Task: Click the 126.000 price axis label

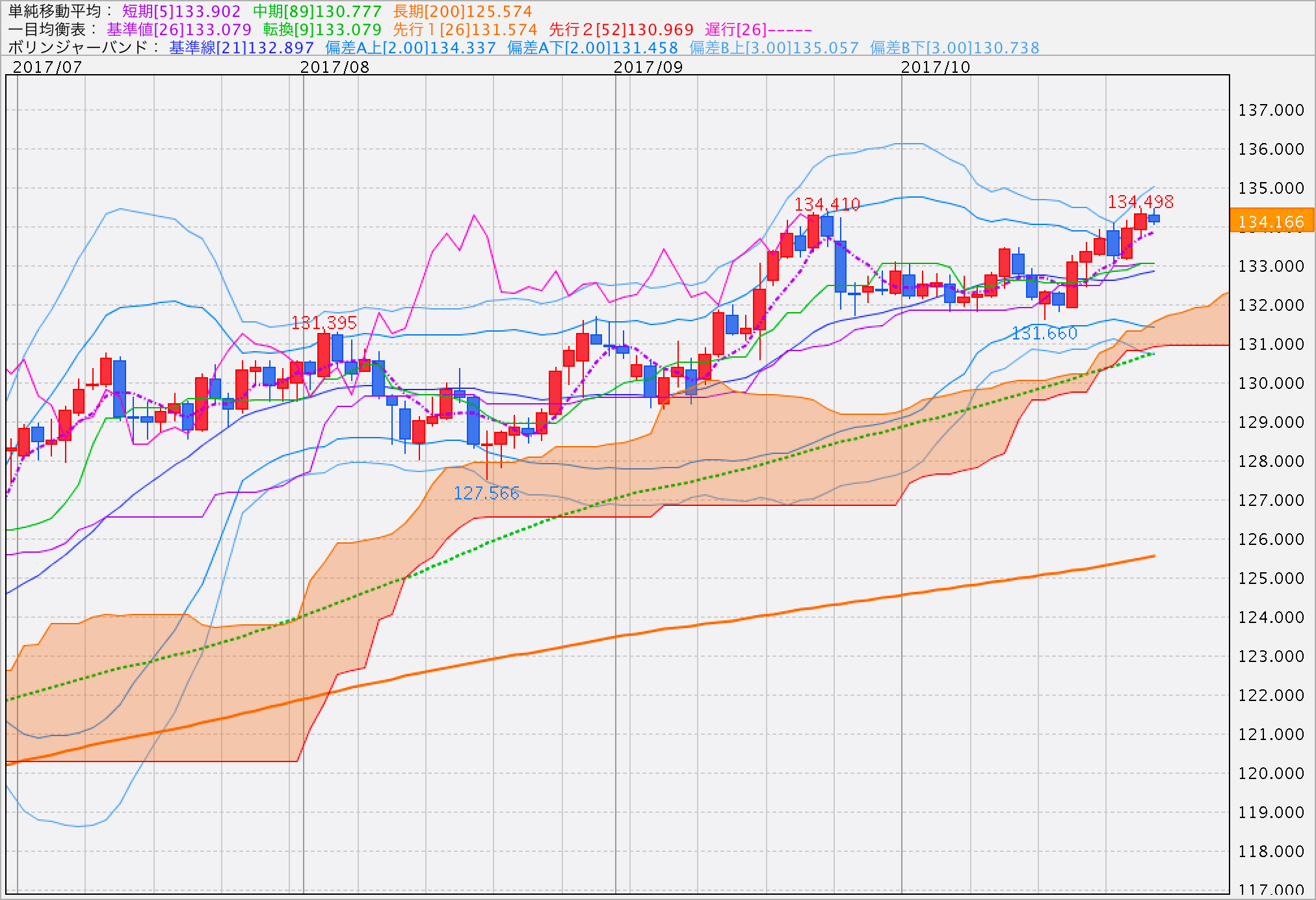Action: click(x=1271, y=539)
